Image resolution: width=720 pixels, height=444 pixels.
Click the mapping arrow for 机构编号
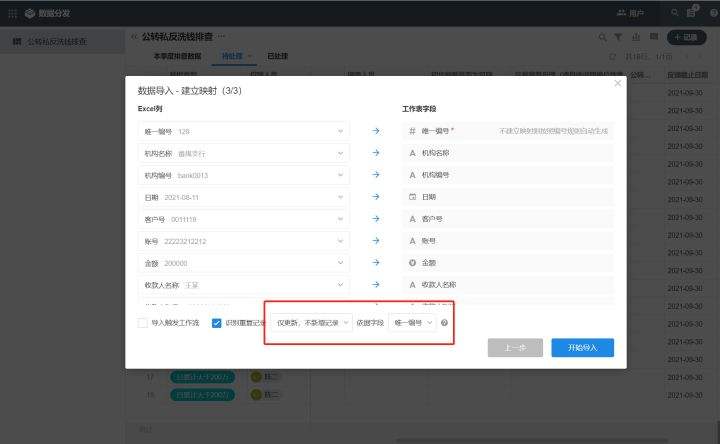pyautogui.click(x=376, y=175)
